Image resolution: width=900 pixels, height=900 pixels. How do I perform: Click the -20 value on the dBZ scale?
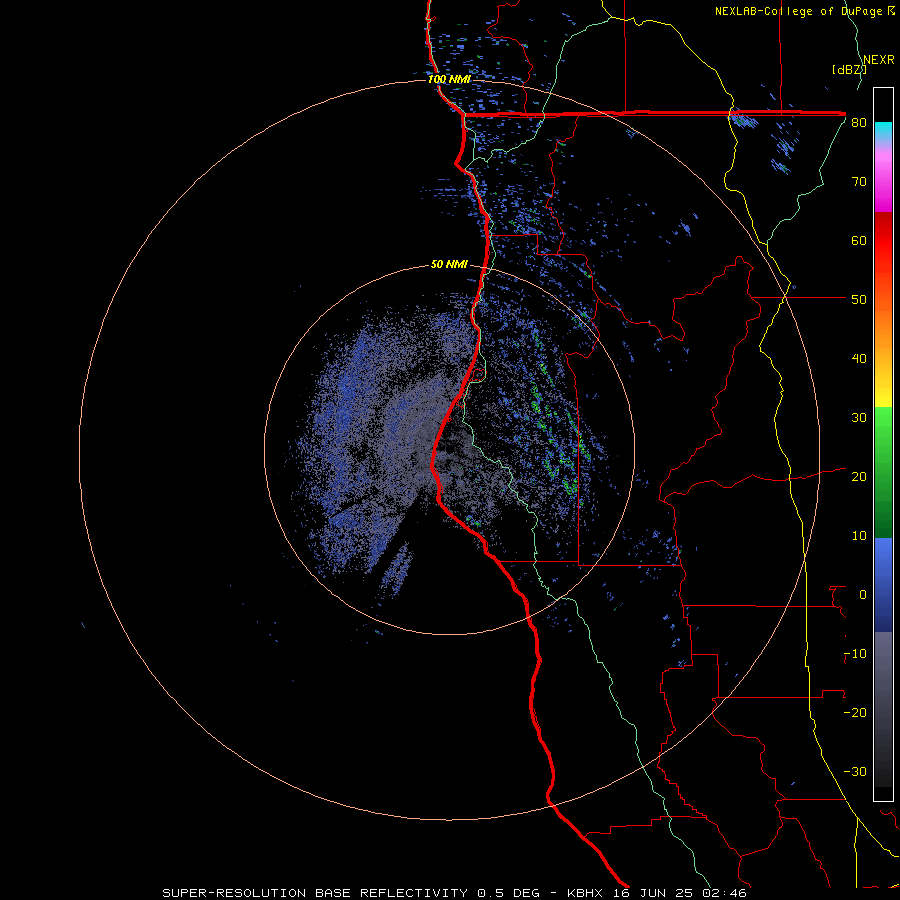(855, 712)
